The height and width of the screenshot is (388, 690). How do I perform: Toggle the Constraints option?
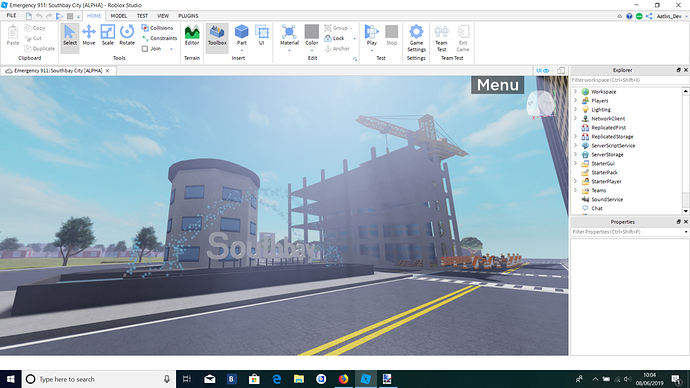tap(159, 38)
